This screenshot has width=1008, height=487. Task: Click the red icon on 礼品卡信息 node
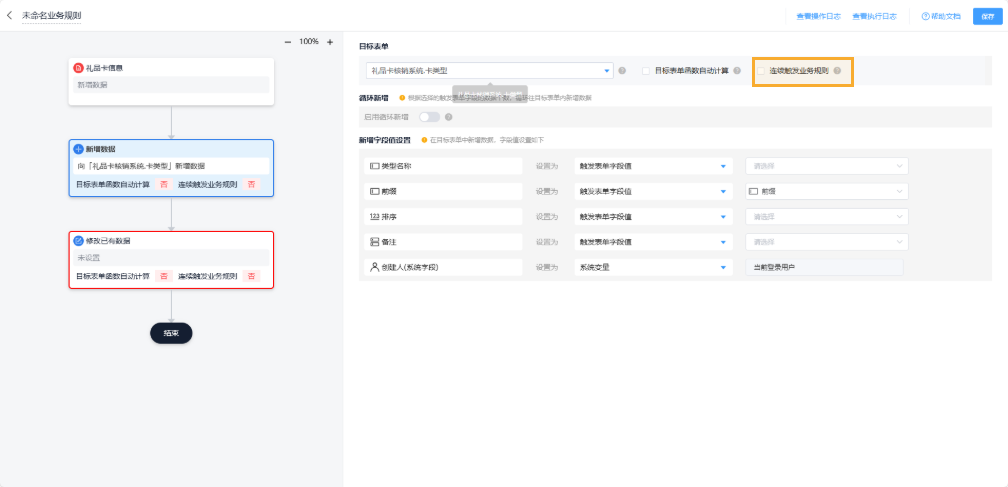(x=78, y=67)
